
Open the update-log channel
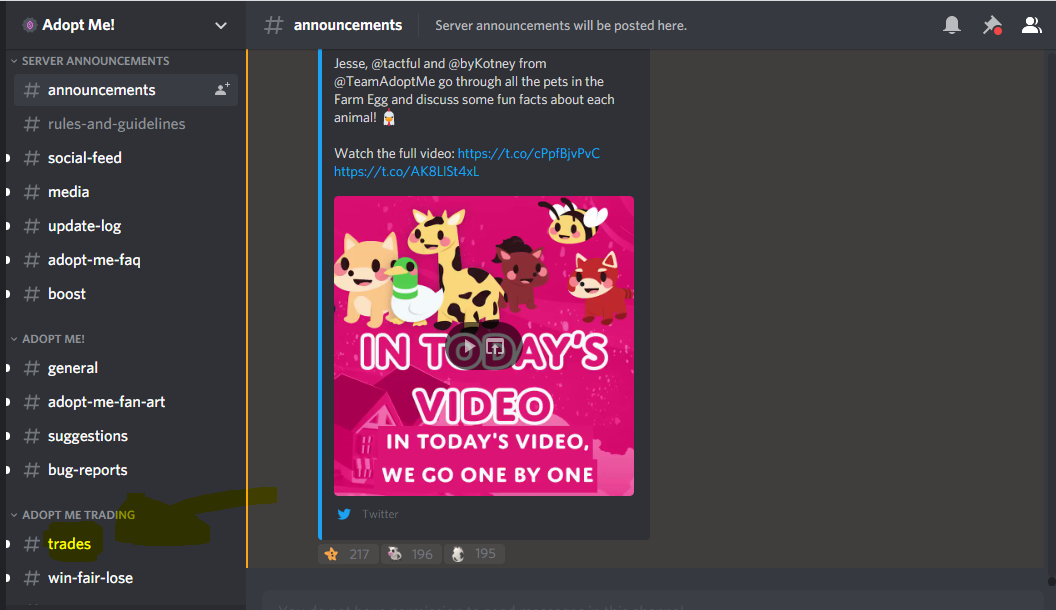[126, 226]
